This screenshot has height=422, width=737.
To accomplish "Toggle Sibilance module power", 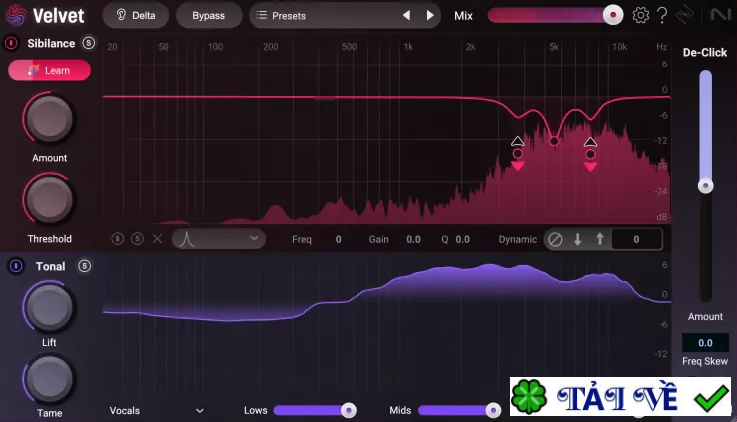I will coord(11,43).
